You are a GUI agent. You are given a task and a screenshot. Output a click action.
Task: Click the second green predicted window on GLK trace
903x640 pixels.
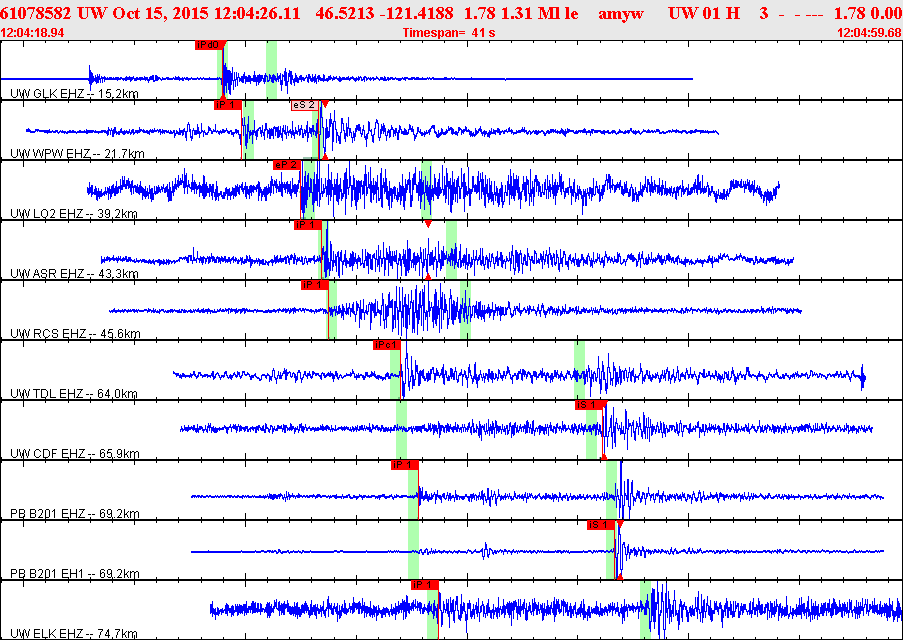[271, 70]
